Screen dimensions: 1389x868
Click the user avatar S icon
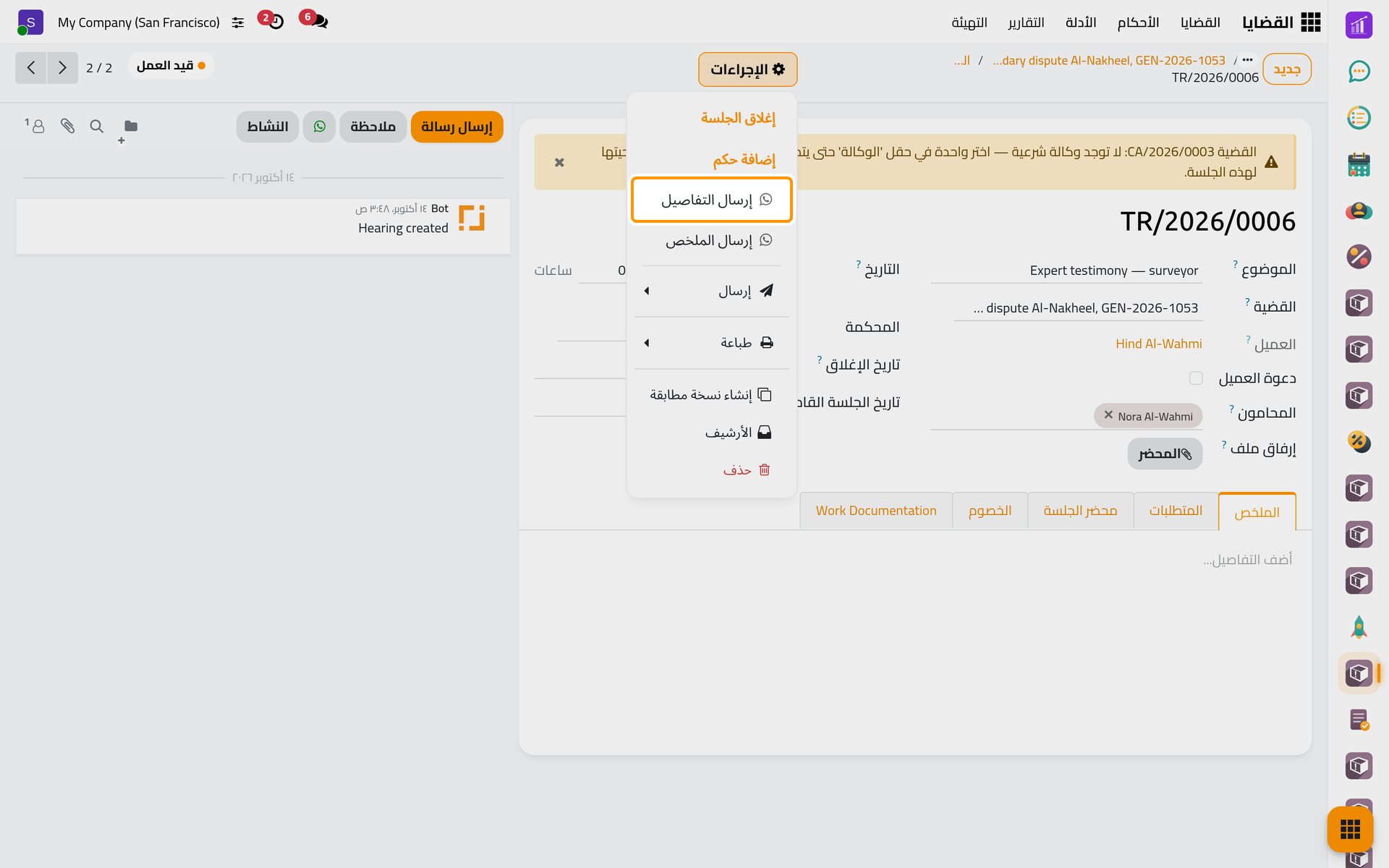tap(30, 22)
